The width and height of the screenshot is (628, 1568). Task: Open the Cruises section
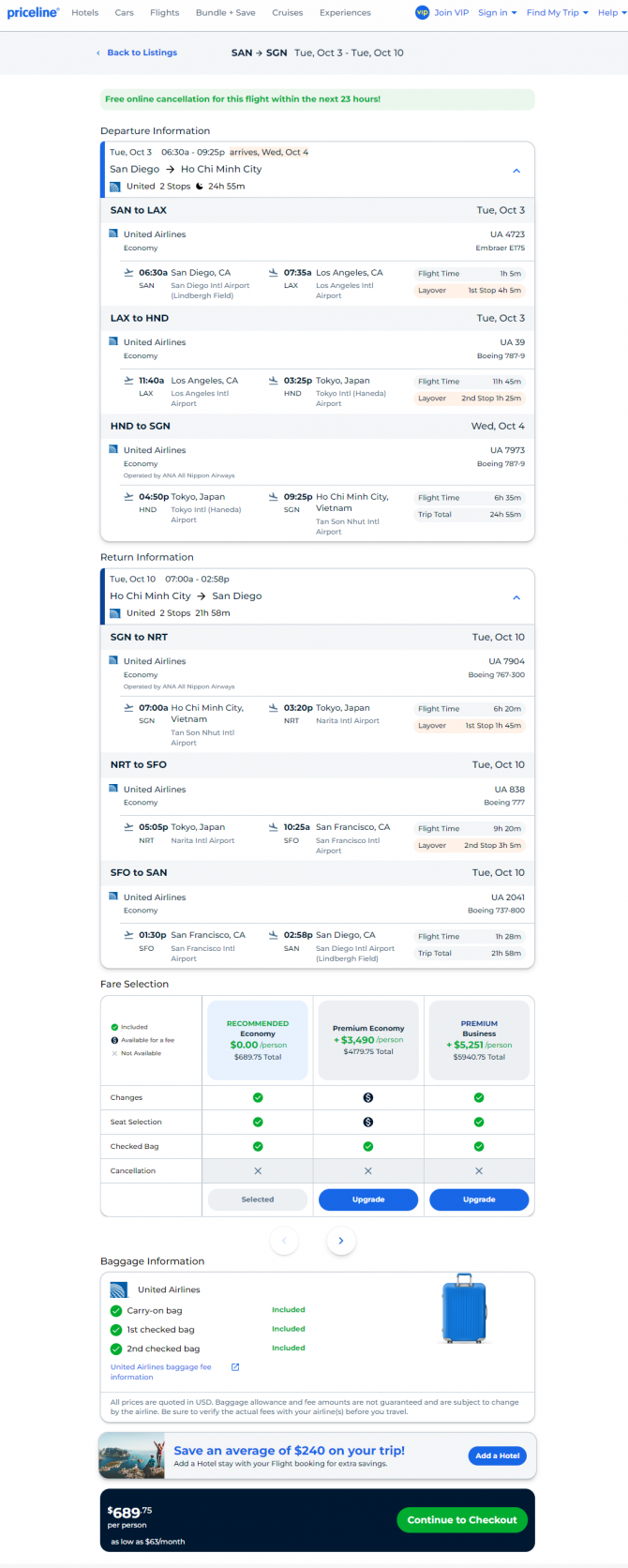tap(288, 13)
